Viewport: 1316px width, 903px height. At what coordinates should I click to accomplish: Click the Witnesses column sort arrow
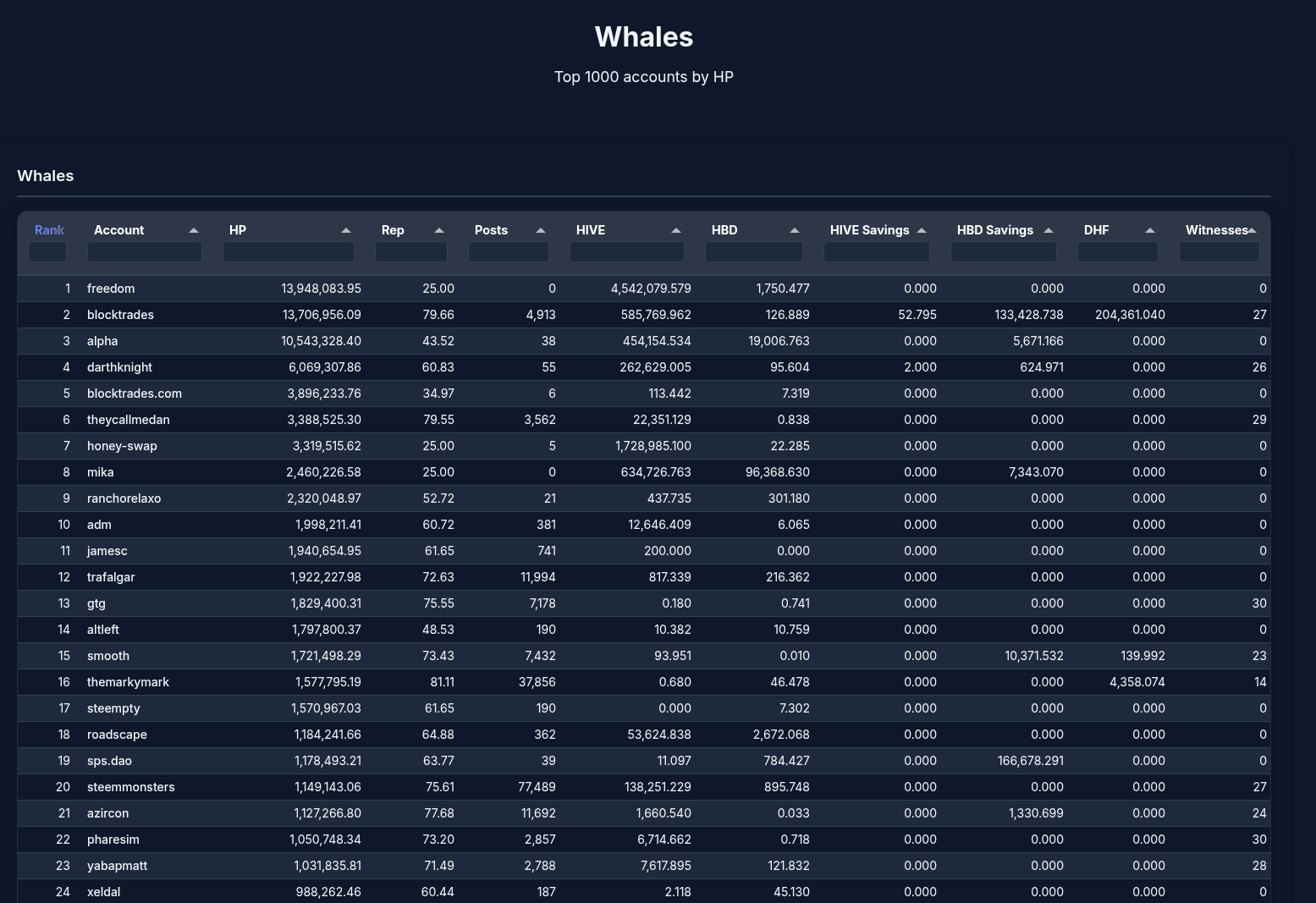tap(1253, 230)
